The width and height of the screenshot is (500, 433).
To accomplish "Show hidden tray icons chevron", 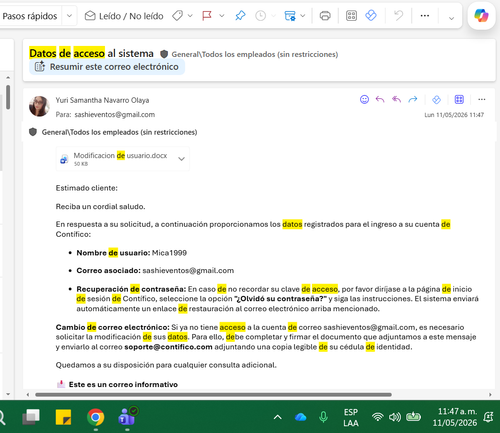I will (x=278, y=417).
